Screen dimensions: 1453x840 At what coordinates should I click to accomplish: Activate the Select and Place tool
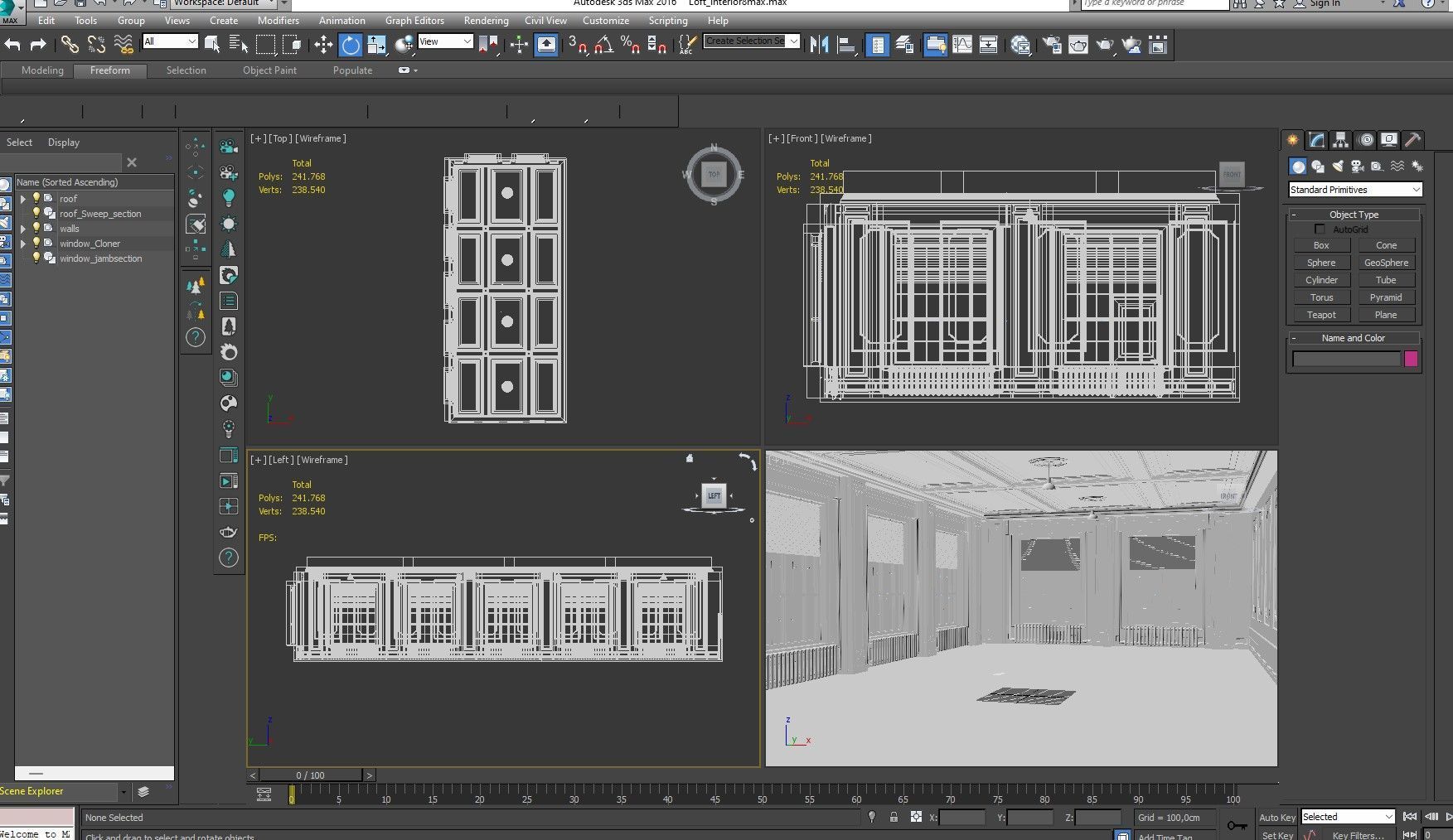coord(404,45)
